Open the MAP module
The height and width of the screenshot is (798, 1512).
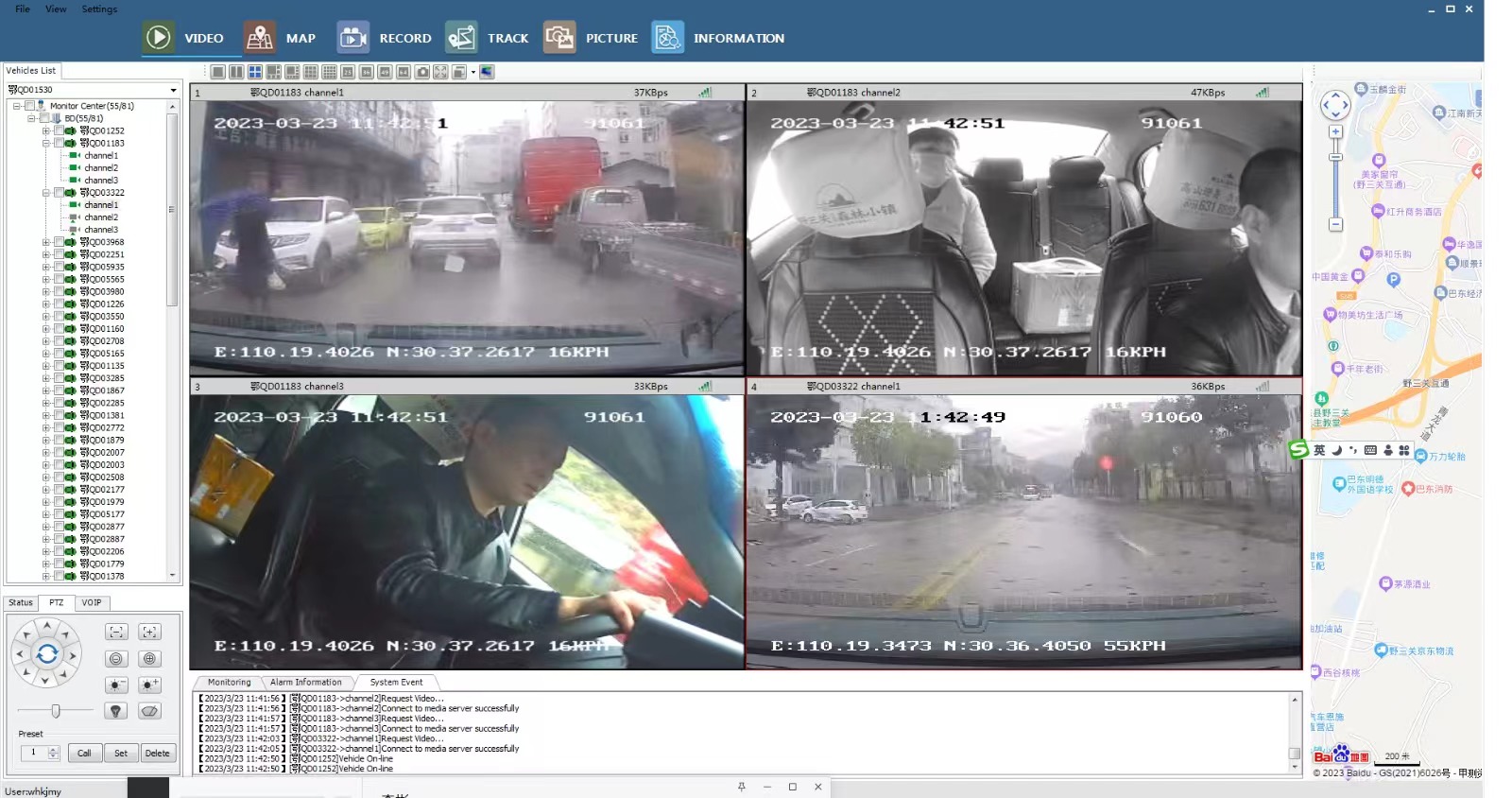(280, 38)
